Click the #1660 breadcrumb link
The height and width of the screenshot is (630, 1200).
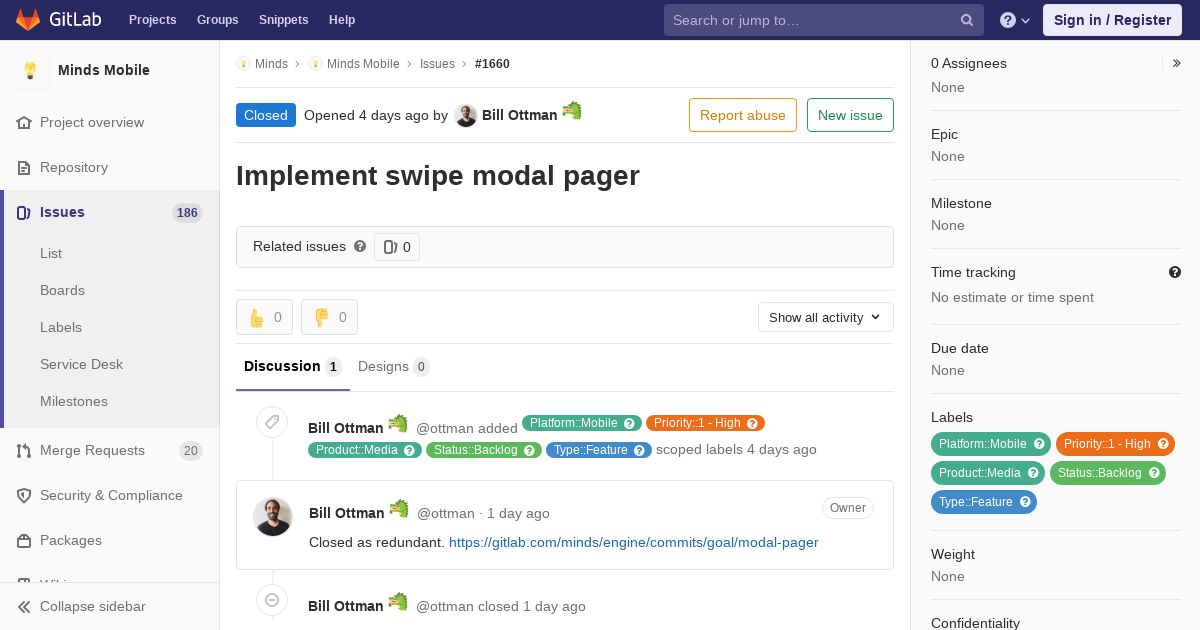(x=492, y=63)
